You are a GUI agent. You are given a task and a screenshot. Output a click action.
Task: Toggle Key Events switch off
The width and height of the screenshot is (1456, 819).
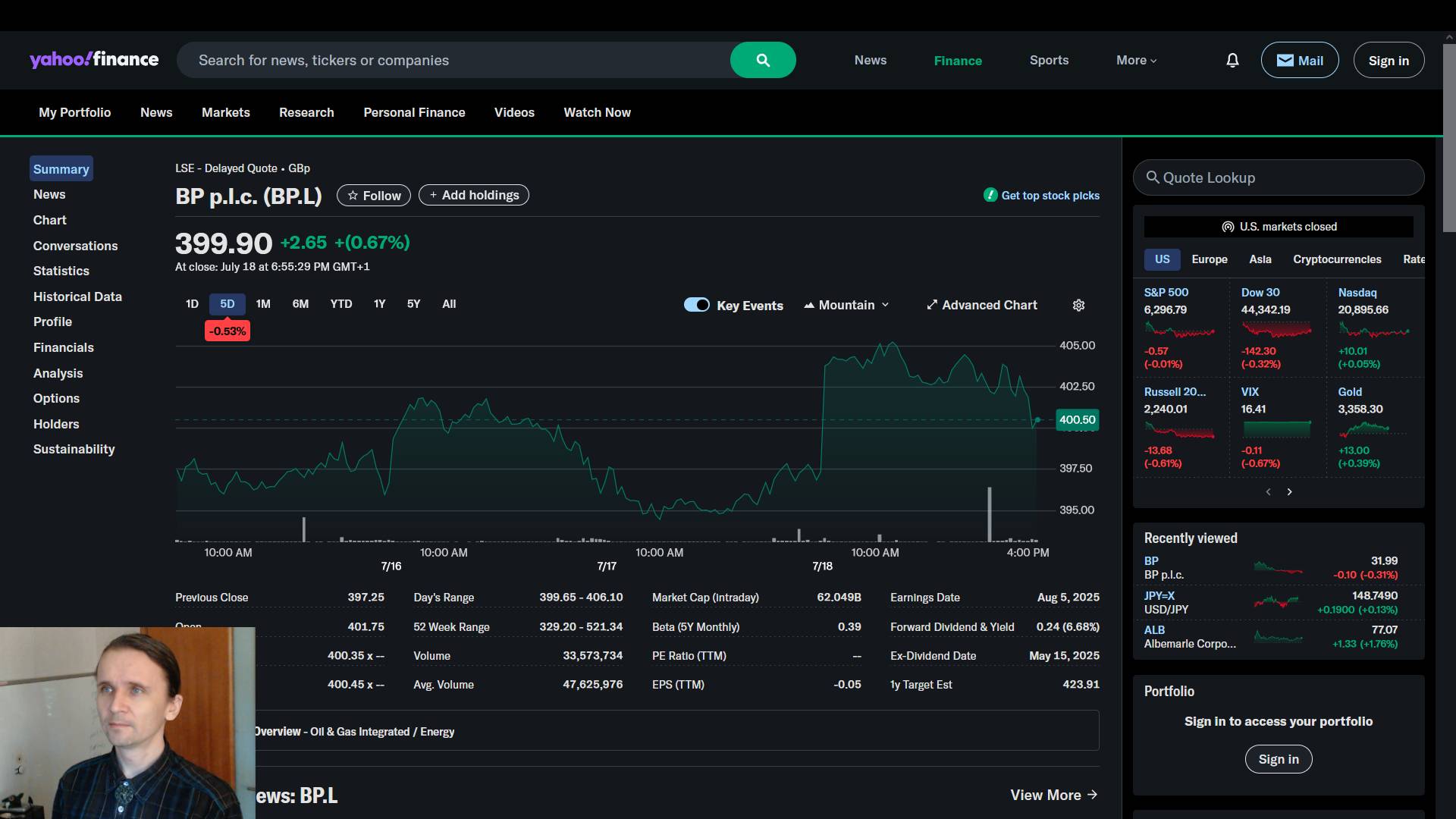[696, 305]
